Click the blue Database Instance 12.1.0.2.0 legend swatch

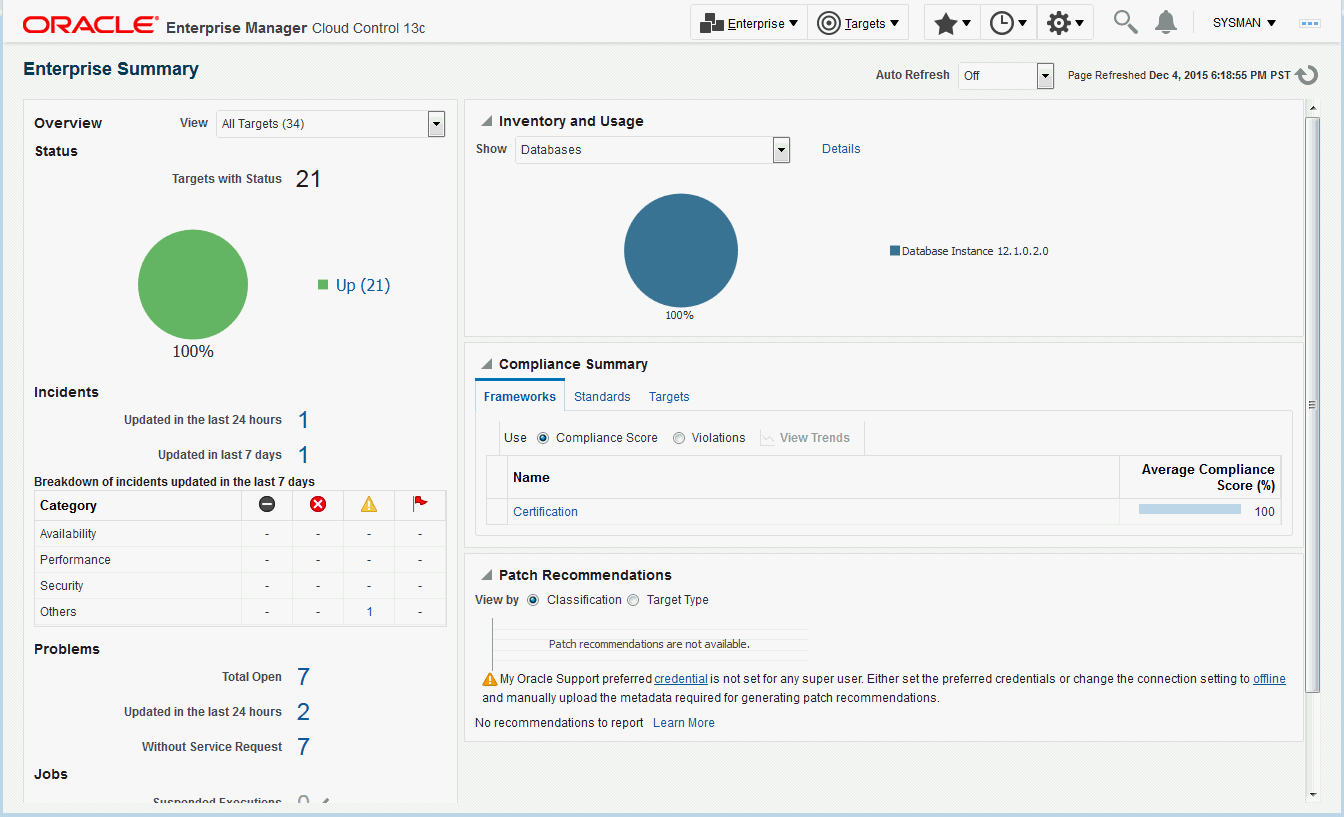(895, 251)
